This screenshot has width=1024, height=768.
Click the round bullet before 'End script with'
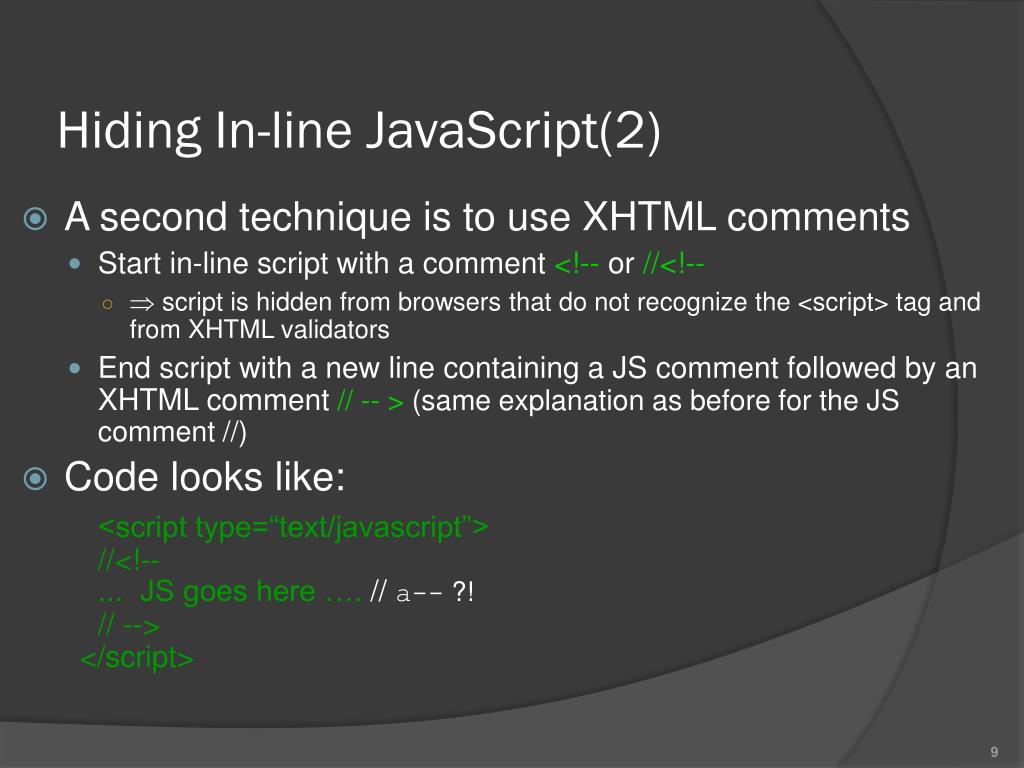(x=75, y=368)
